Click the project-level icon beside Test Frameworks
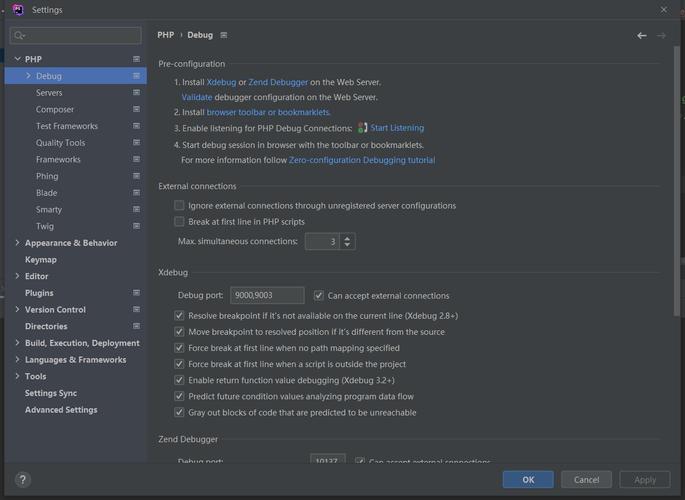Image resolution: width=685 pixels, height=500 pixels. click(x=136, y=126)
